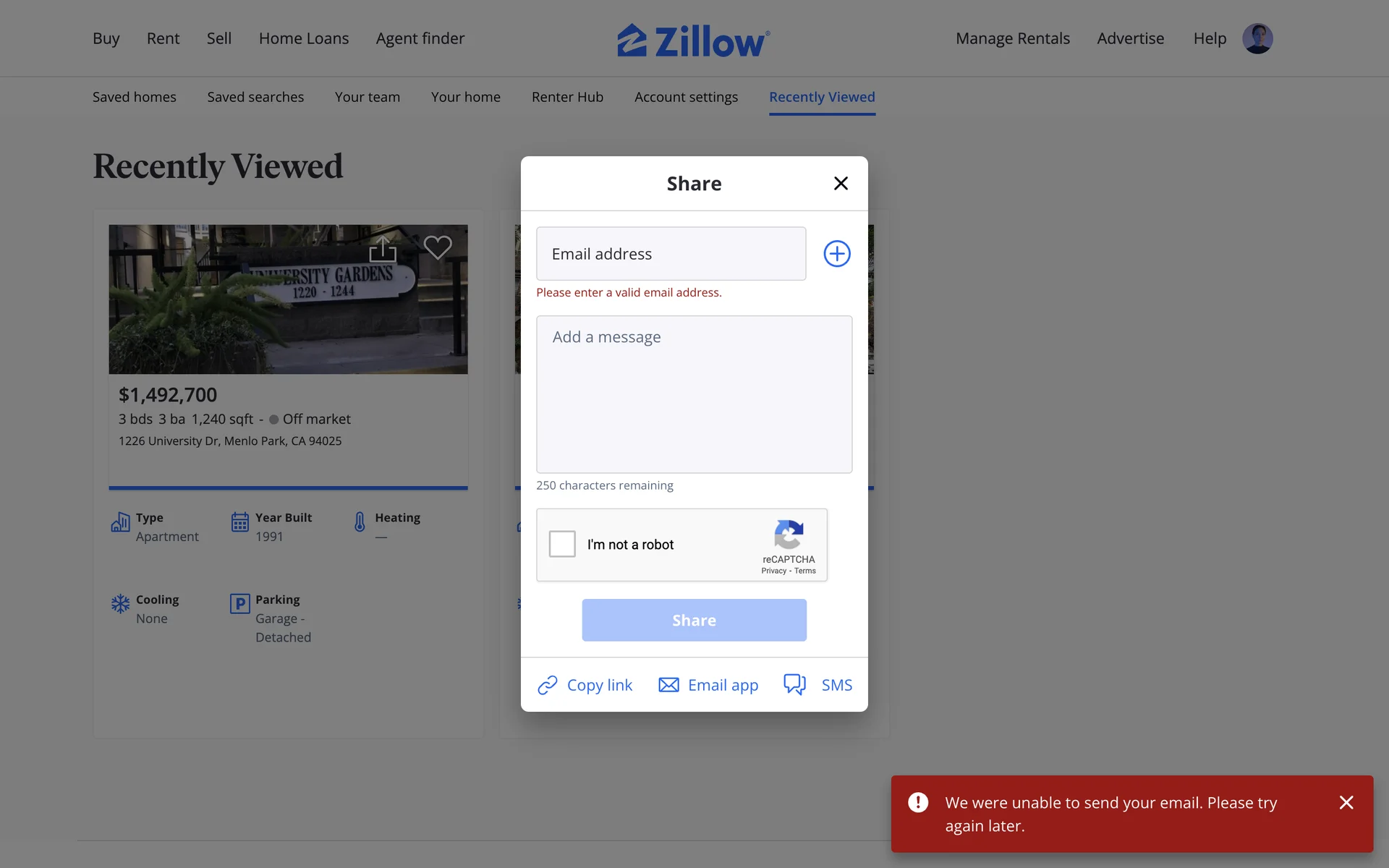
Task: Save the home with the heart icon
Action: [x=438, y=247]
